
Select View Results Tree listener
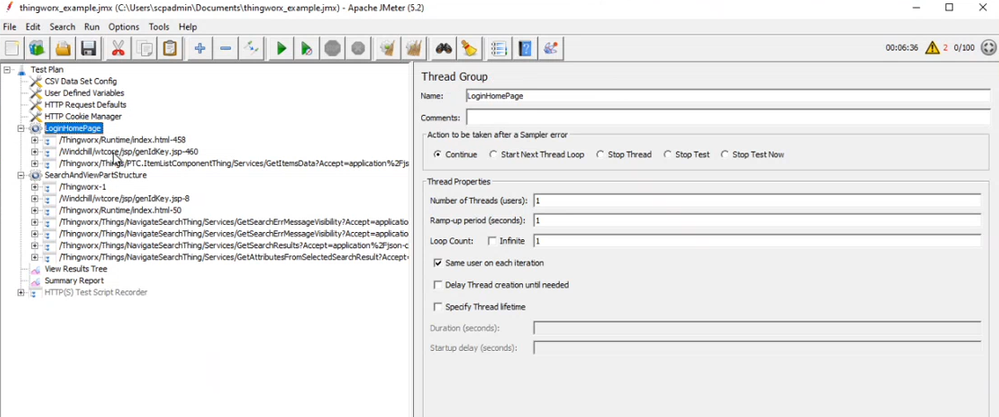76,269
